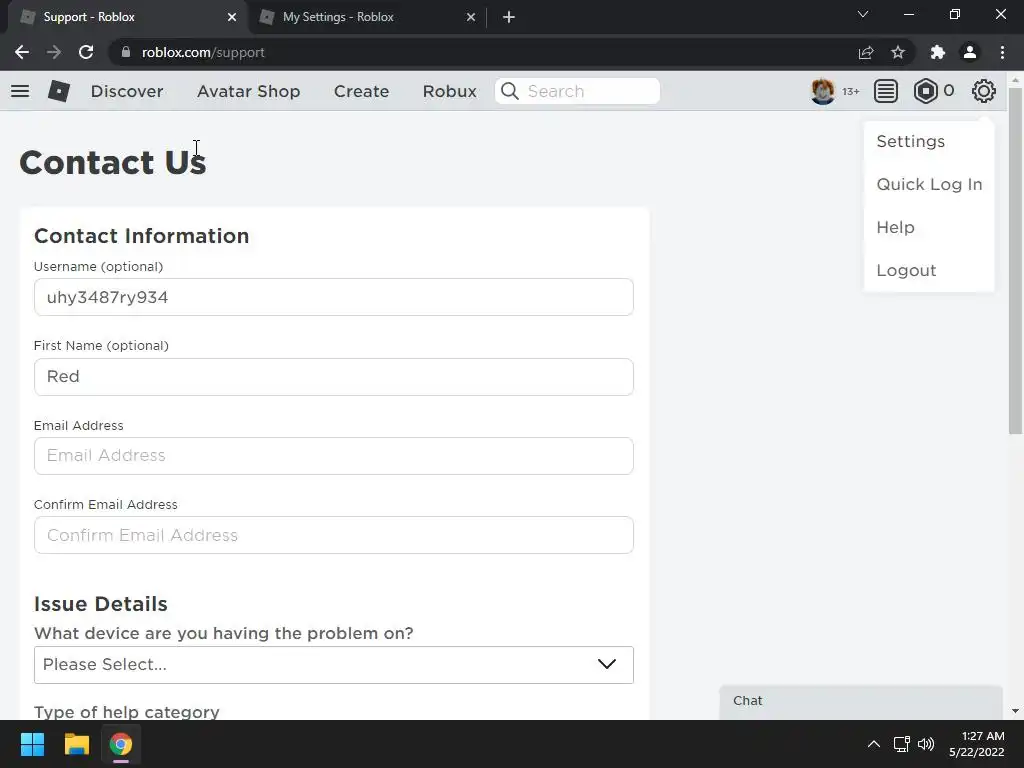This screenshot has height=768, width=1024.
Task: Open the volume tray icon
Action: (926, 744)
